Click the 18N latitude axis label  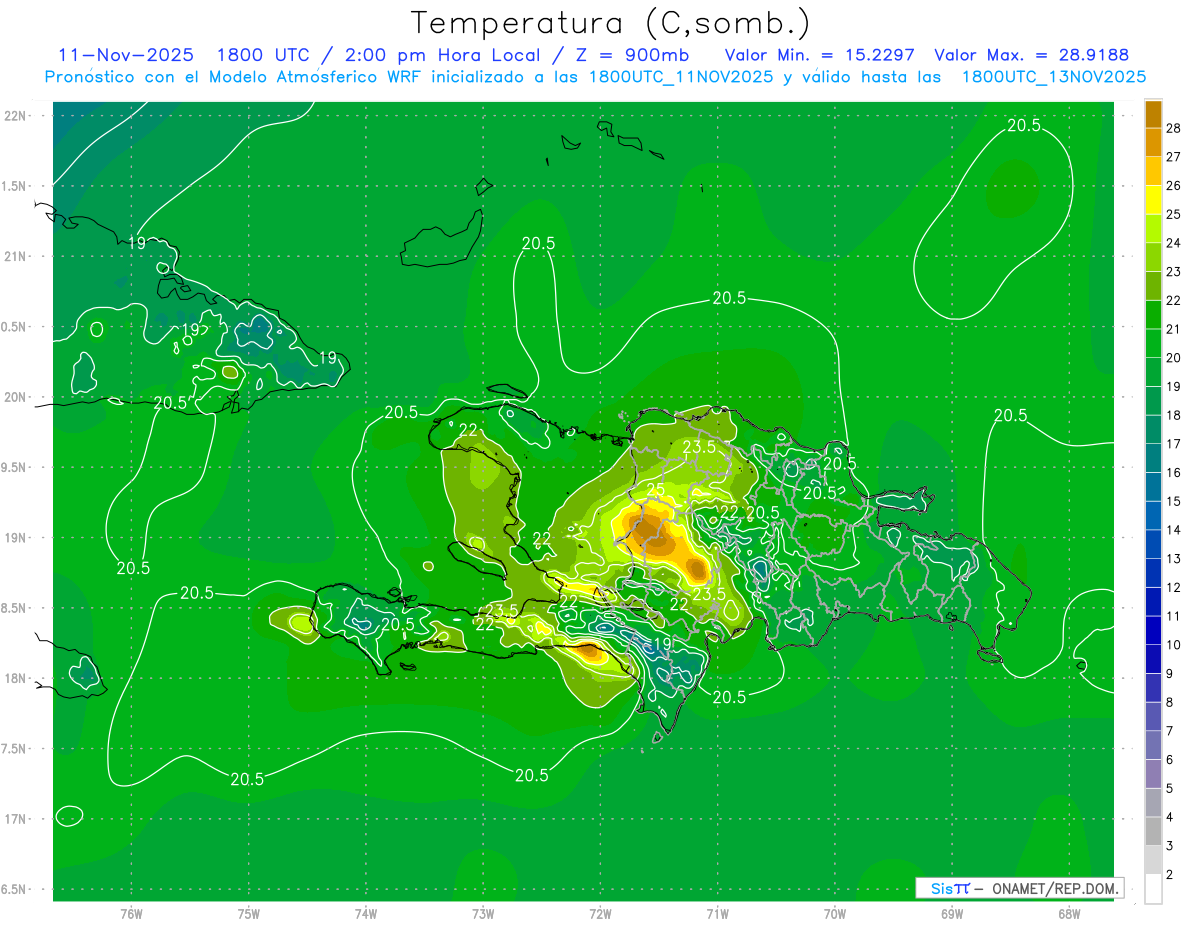(17, 678)
